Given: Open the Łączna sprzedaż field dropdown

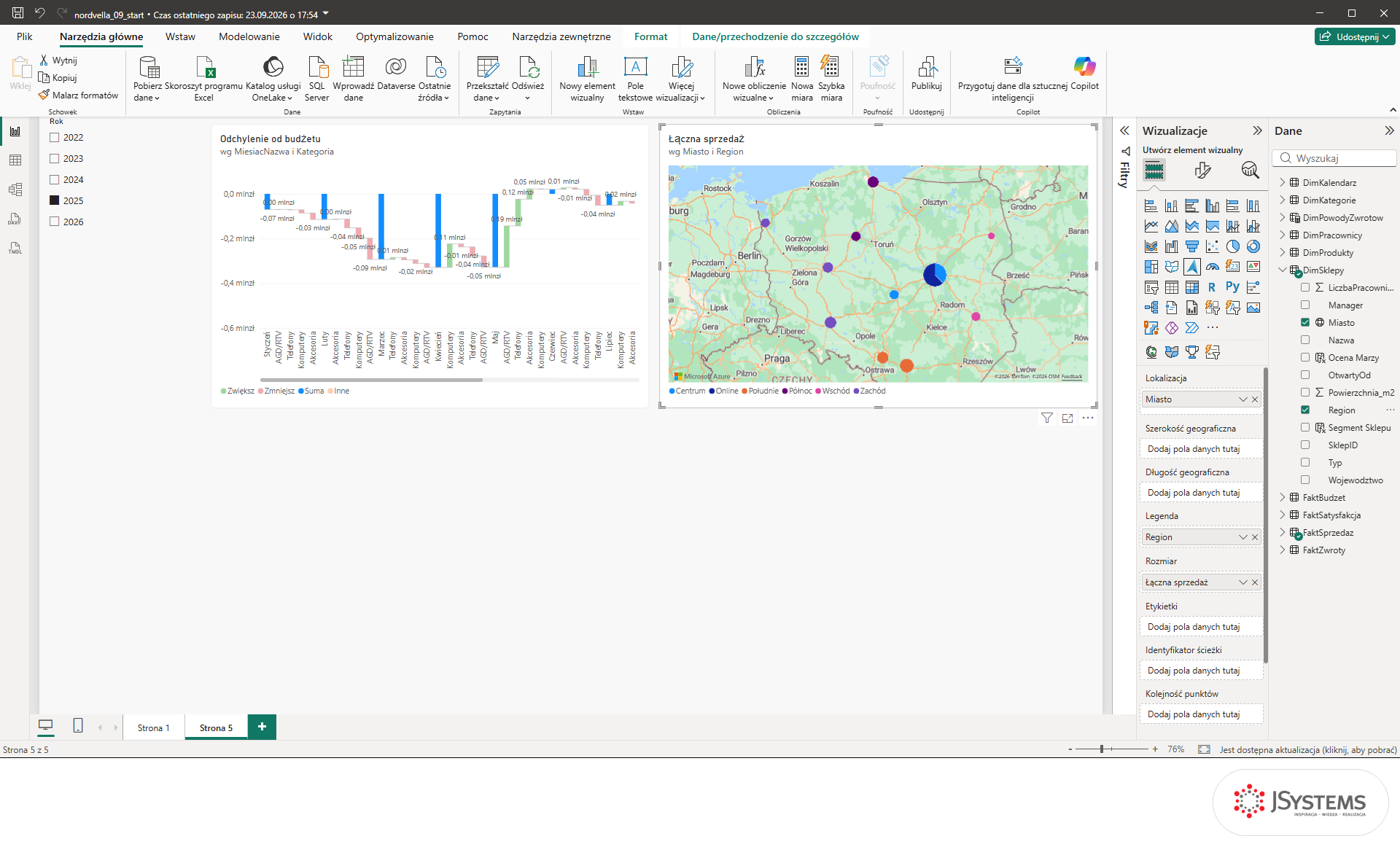Looking at the screenshot, I should tap(1243, 582).
